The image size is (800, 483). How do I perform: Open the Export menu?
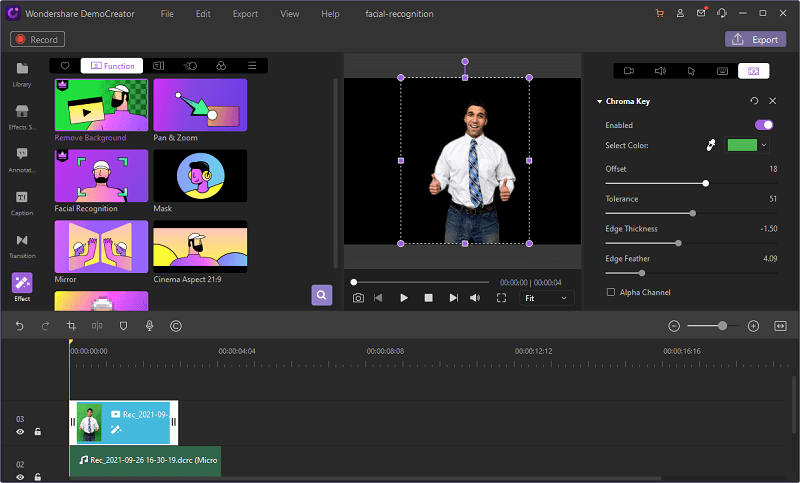coord(244,14)
